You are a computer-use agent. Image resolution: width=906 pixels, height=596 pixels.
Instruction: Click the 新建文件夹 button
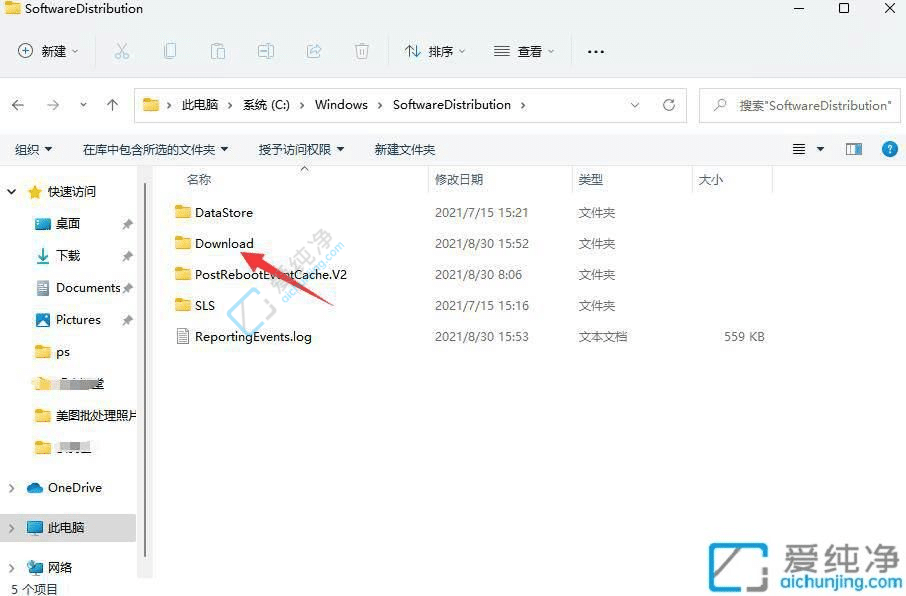tap(405, 148)
